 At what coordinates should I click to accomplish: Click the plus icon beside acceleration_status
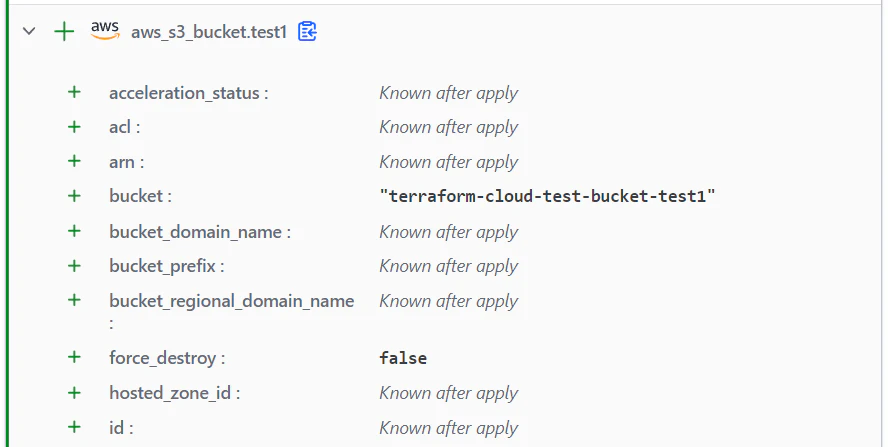click(x=74, y=92)
